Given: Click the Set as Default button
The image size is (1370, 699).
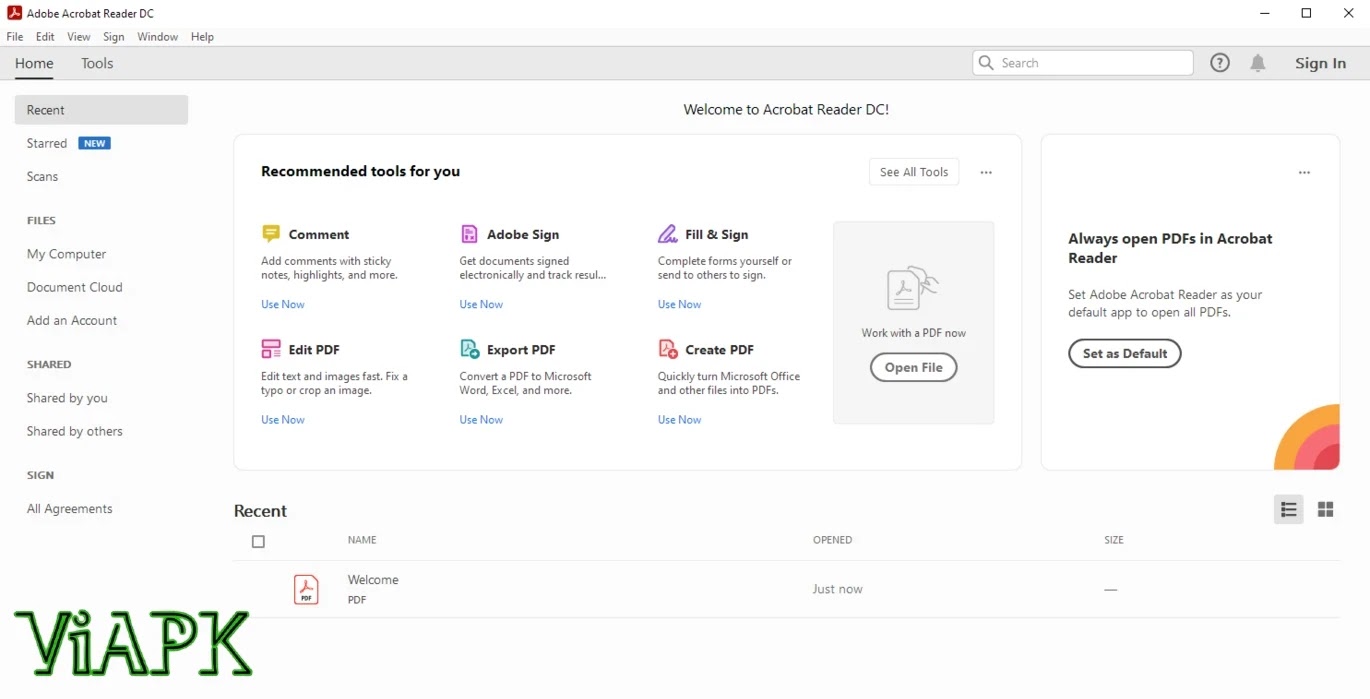Looking at the screenshot, I should click(x=1125, y=353).
